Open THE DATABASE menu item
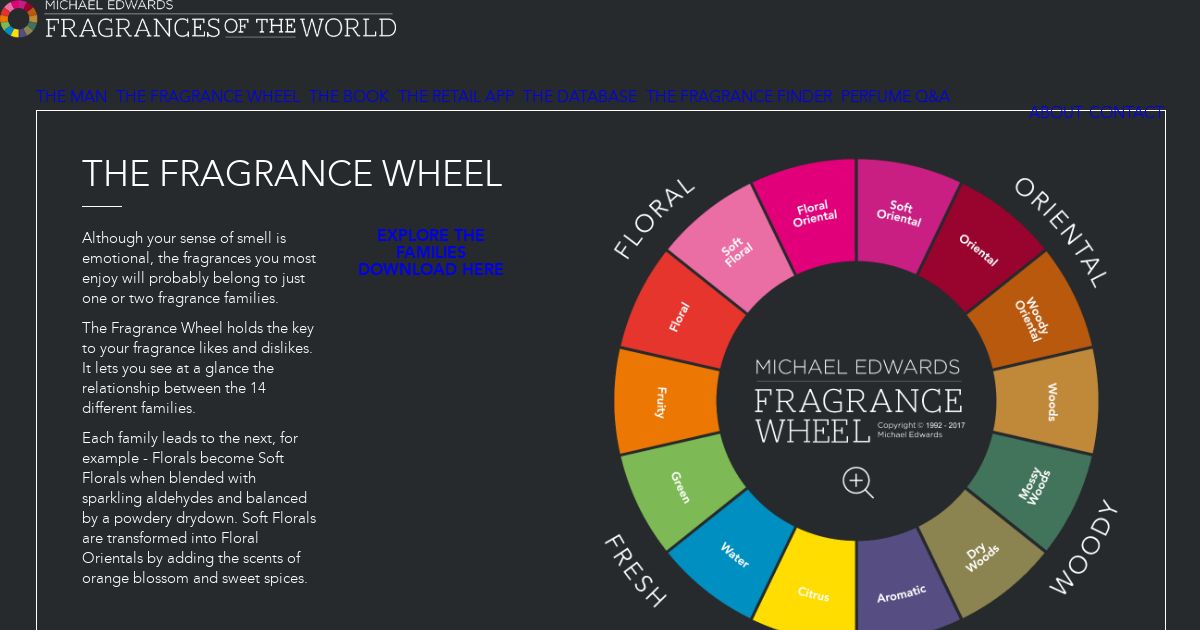1200x630 pixels. click(x=580, y=97)
